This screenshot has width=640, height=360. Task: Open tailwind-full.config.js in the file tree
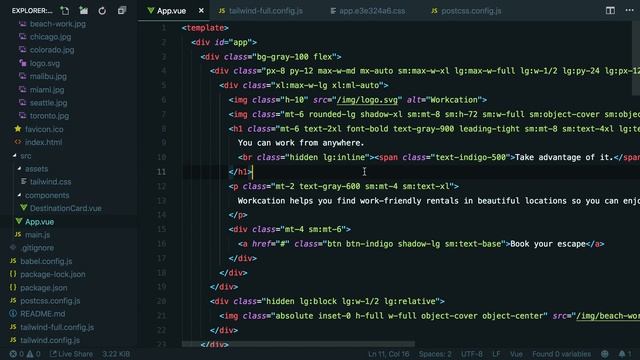(x=57, y=327)
